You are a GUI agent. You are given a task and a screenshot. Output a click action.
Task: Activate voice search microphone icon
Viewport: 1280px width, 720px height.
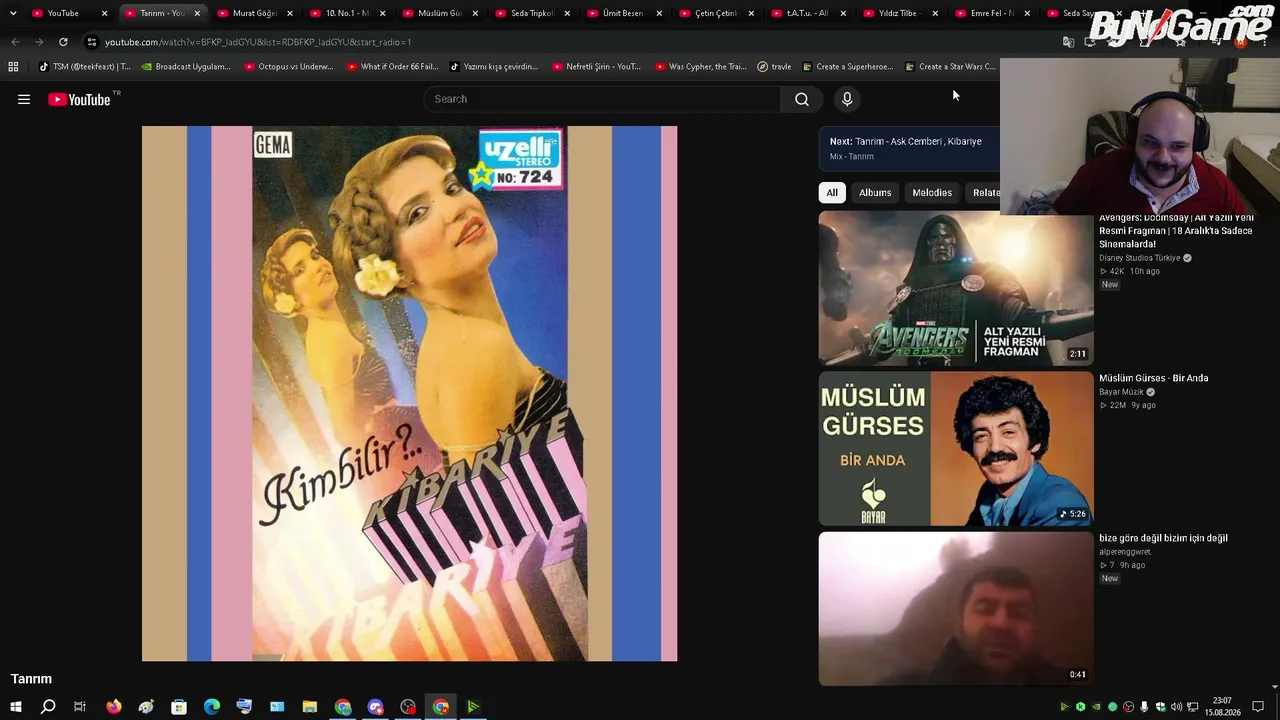(847, 99)
